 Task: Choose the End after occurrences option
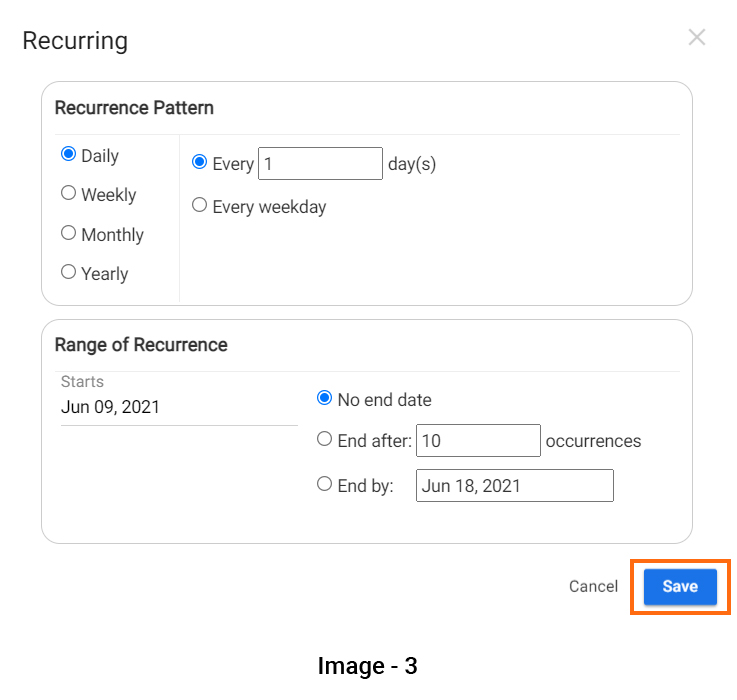pyautogui.click(x=324, y=439)
